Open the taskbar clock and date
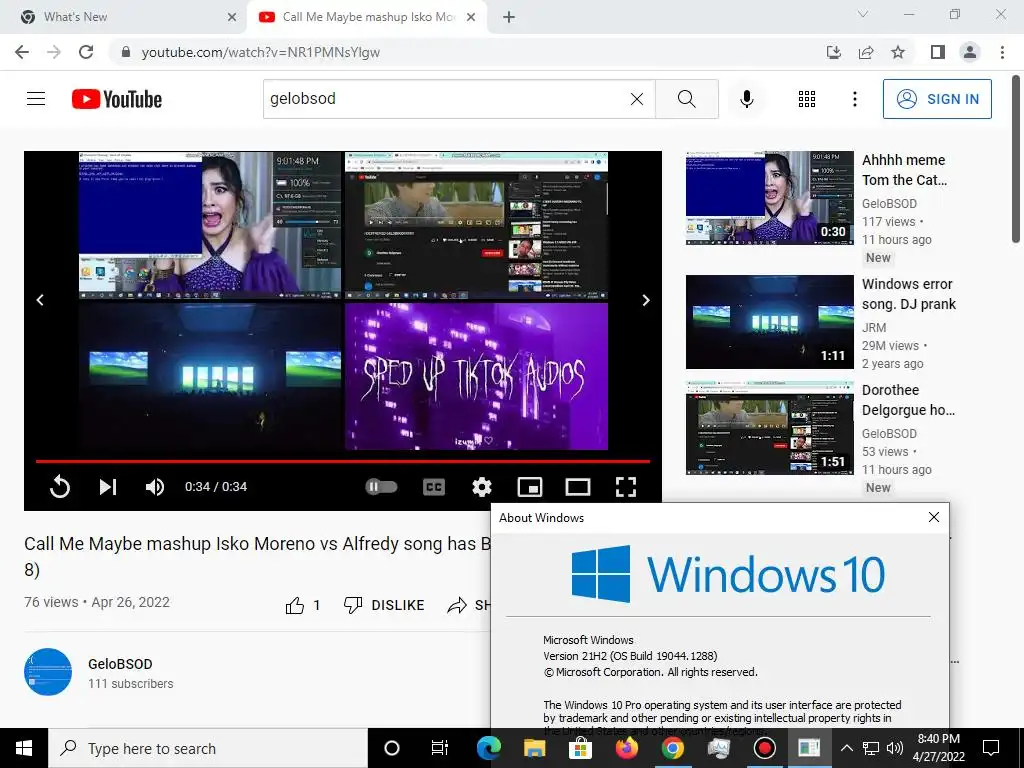The width and height of the screenshot is (1024, 768). tap(939, 748)
